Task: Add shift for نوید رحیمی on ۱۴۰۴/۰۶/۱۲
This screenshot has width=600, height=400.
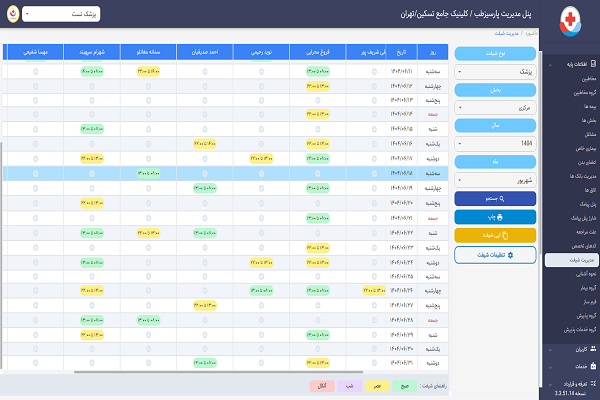Action: point(261,87)
